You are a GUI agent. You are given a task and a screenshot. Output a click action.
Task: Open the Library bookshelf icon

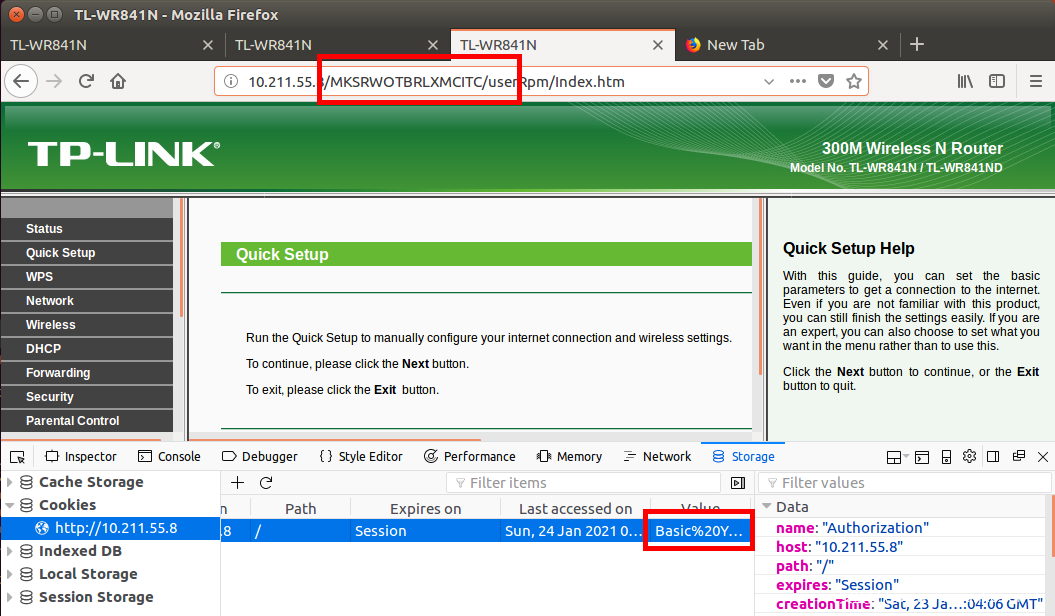[966, 82]
